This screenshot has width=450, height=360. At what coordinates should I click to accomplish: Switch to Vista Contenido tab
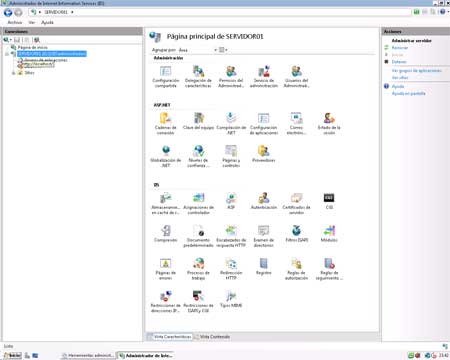coord(212,337)
